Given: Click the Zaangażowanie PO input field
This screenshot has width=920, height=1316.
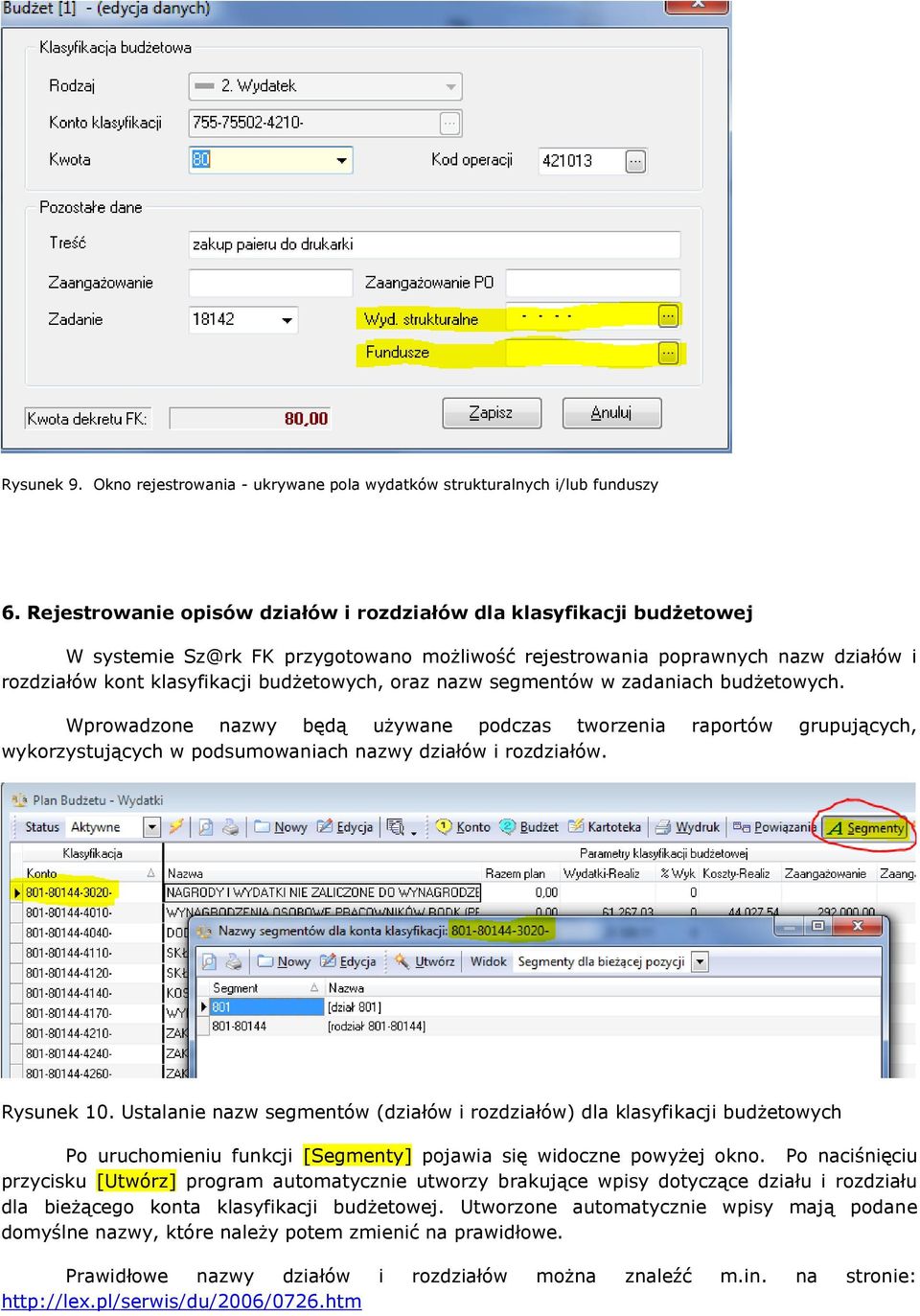Looking at the screenshot, I should 593,283.
